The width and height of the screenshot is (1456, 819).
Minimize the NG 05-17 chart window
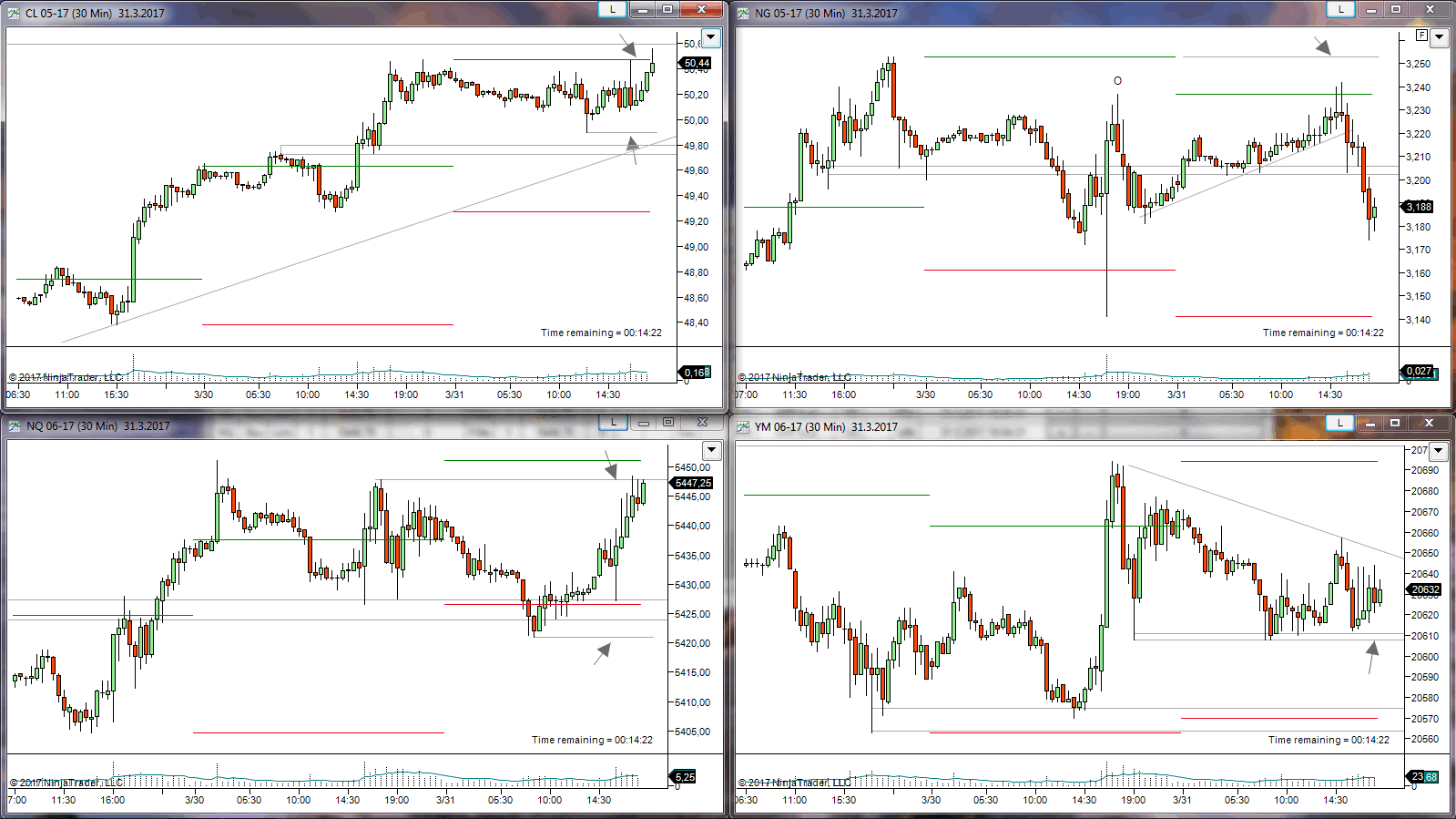click(1371, 9)
